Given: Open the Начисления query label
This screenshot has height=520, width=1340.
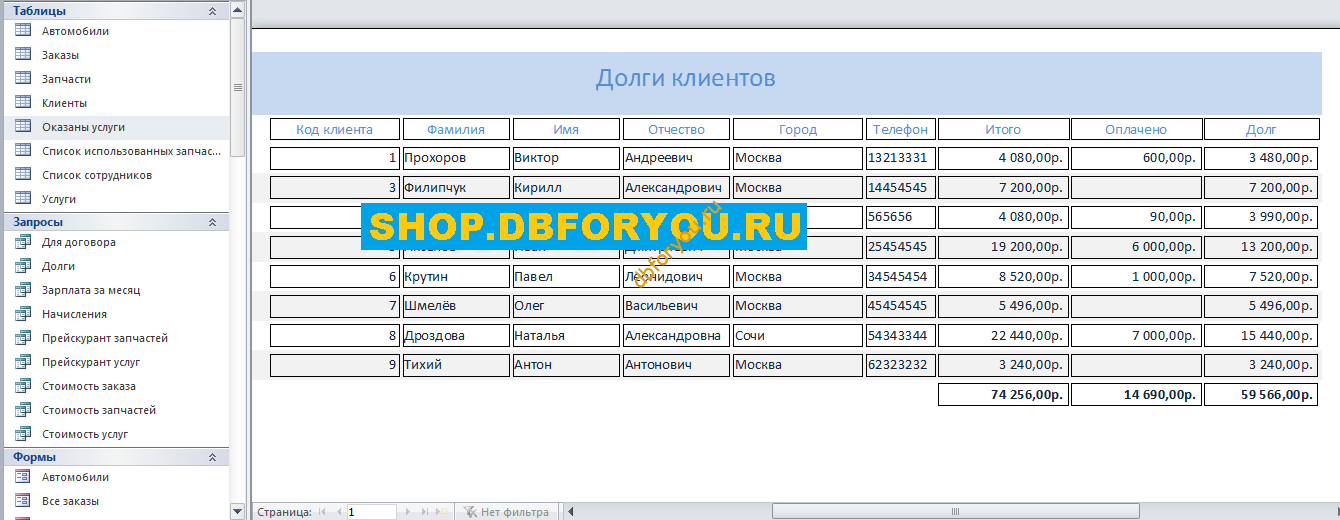Looking at the screenshot, I should tap(74, 314).
